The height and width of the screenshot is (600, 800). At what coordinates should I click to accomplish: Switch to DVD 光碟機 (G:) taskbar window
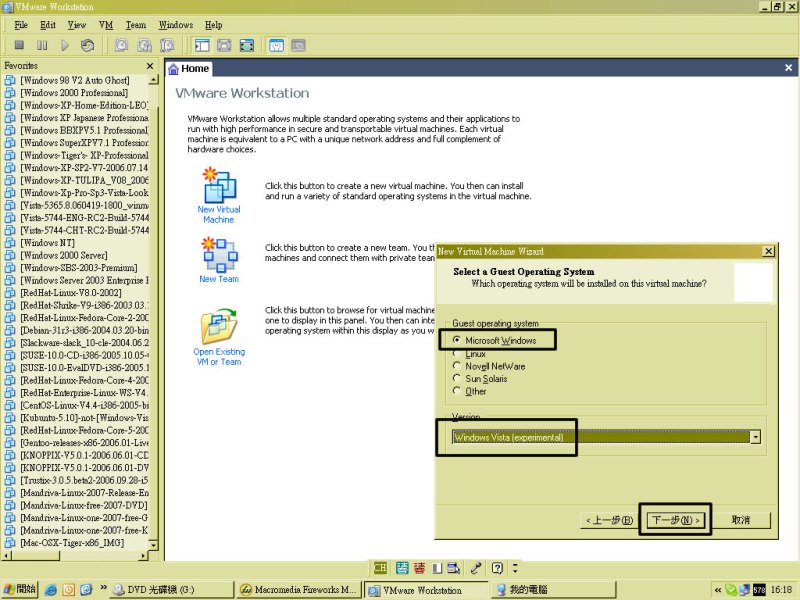click(171, 590)
